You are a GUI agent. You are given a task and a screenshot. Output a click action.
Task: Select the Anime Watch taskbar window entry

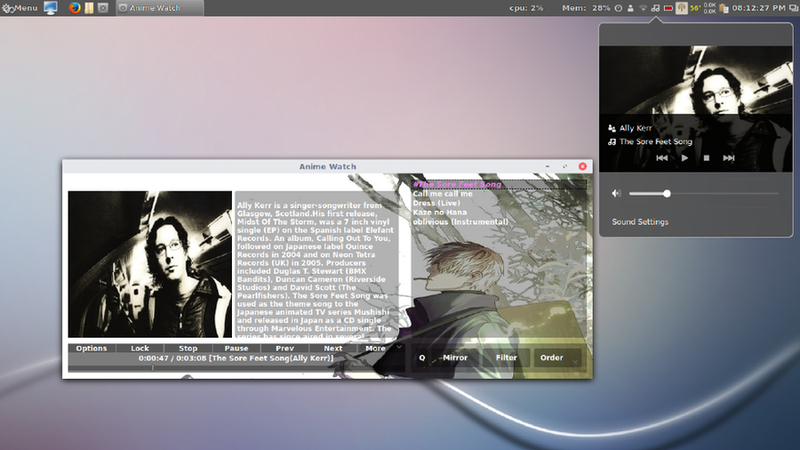point(160,8)
